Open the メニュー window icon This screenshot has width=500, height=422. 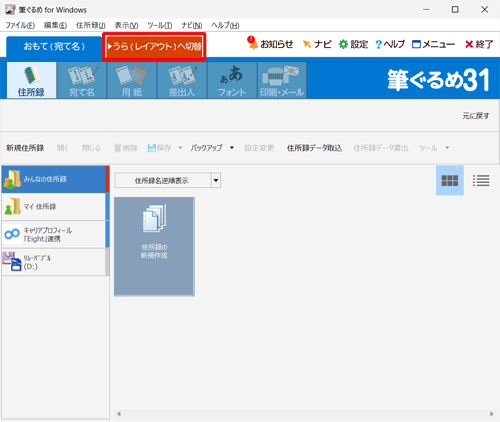(x=433, y=44)
